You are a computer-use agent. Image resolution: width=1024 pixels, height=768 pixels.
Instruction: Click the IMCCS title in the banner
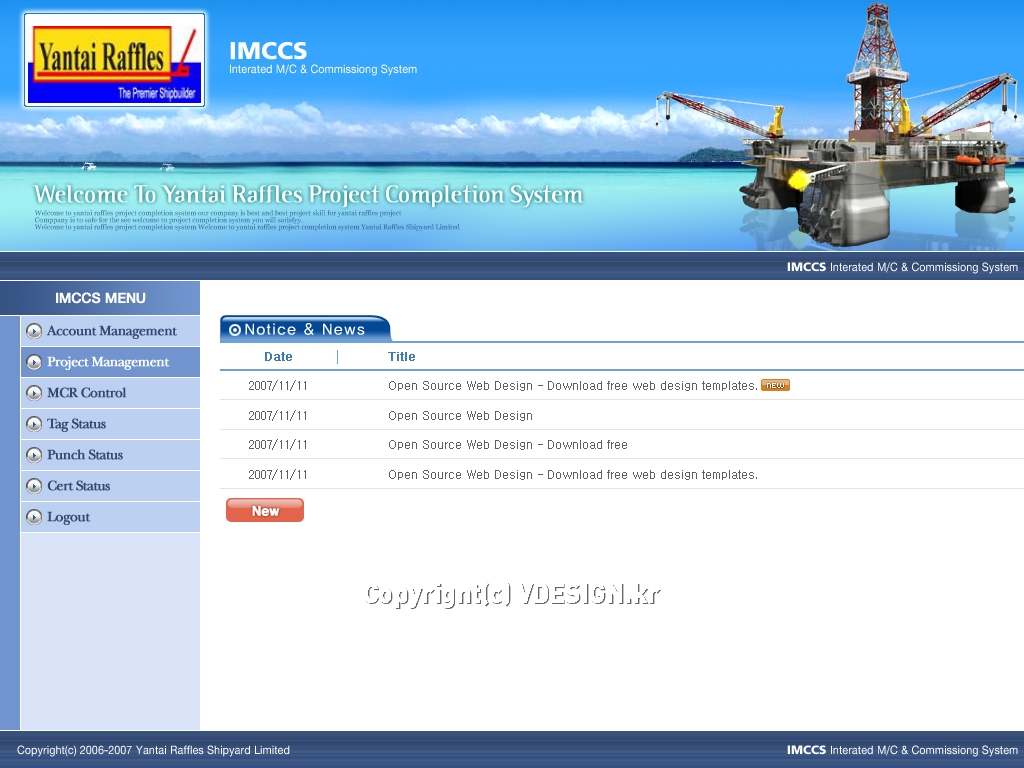pos(268,50)
